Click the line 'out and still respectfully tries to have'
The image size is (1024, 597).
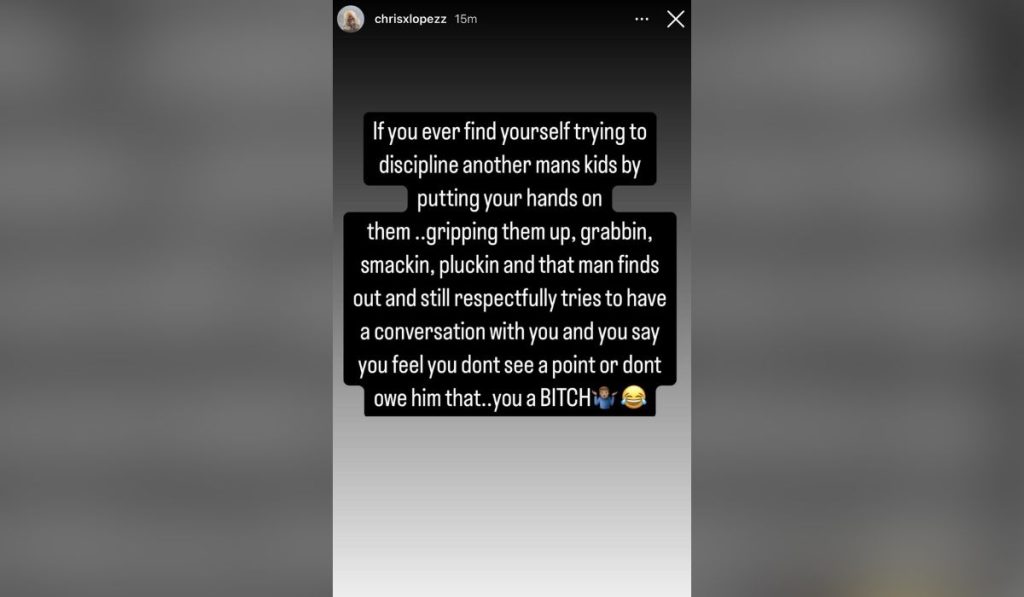click(x=509, y=298)
